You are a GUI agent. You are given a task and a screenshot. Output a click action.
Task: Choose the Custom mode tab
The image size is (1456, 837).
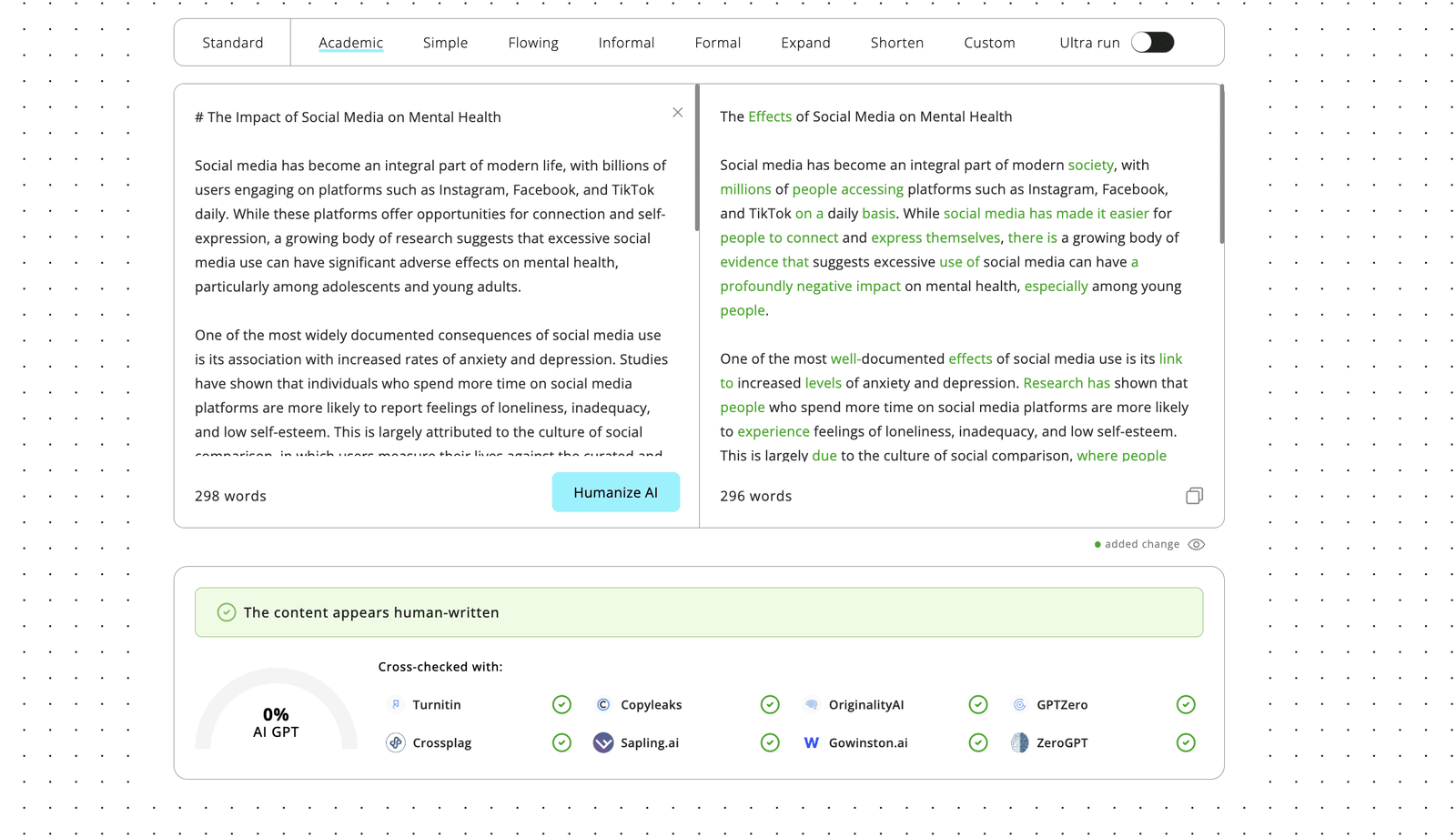point(989,43)
